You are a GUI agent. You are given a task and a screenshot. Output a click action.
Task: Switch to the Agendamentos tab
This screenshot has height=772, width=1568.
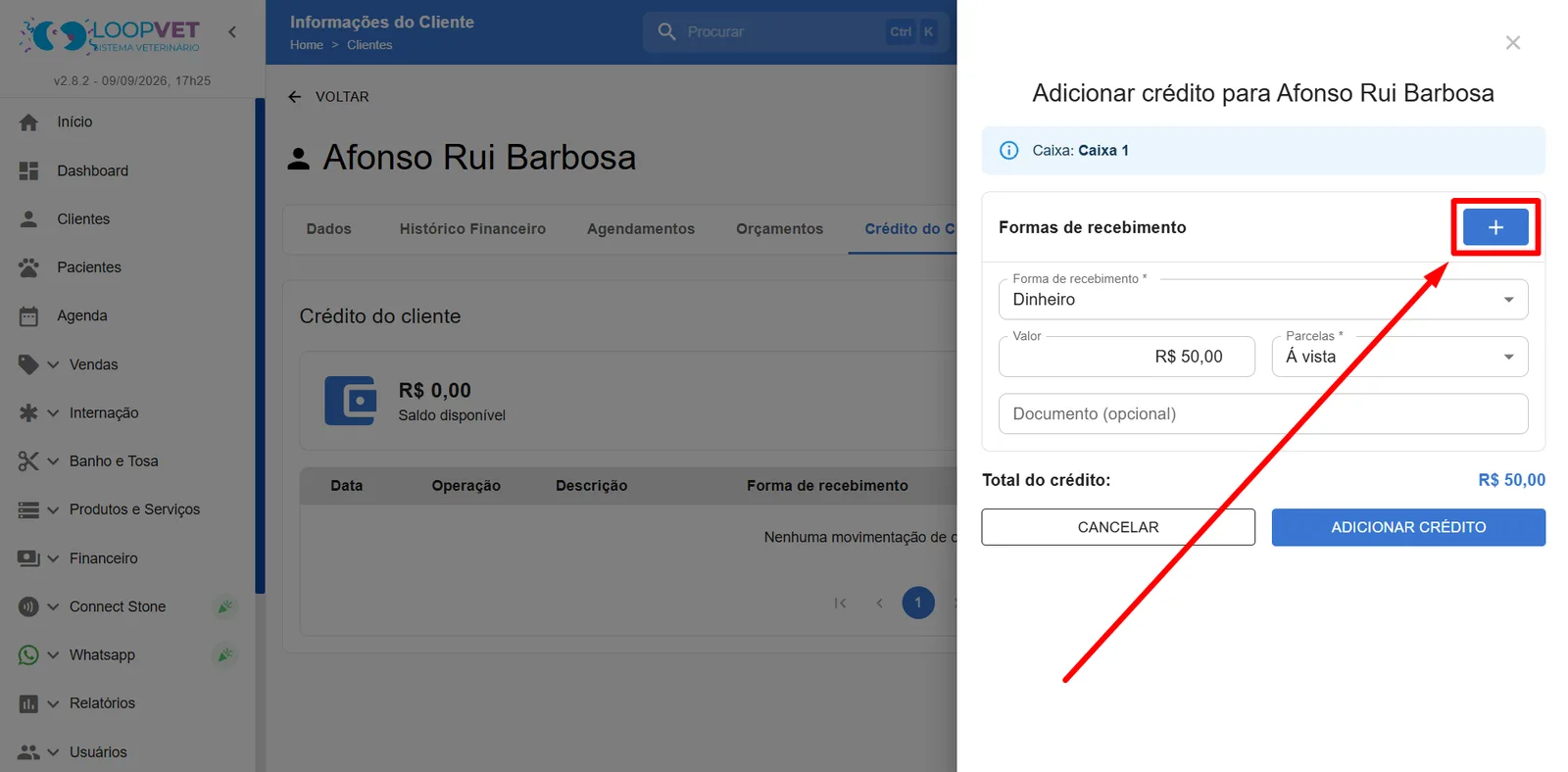641,229
